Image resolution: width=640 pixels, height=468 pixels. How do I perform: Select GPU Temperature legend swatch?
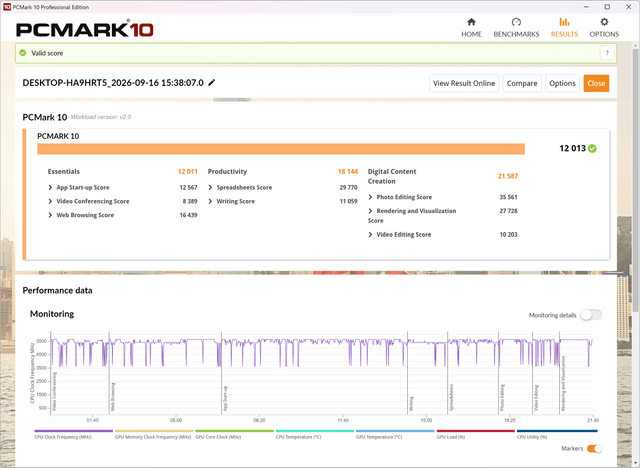tap(395, 431)
